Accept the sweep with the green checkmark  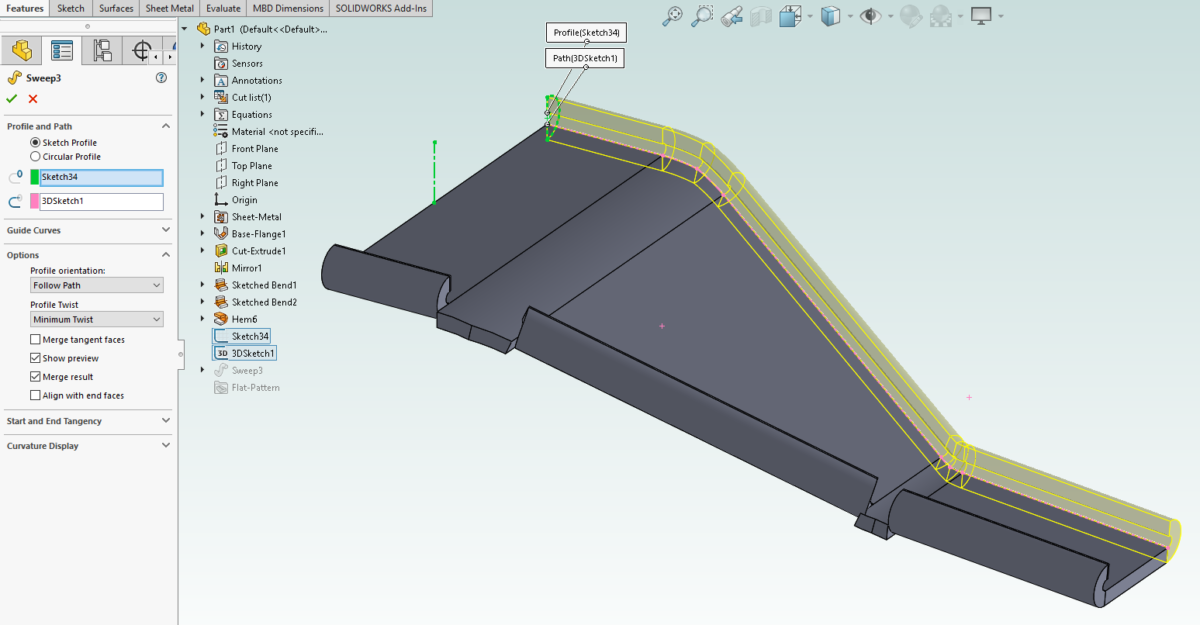click(x=11, y=98)
